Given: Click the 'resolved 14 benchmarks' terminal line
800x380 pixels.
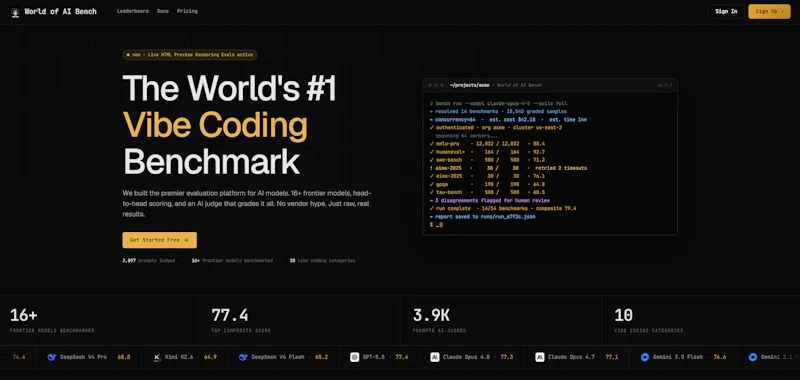Looking at the screenshot, I should (498, 111).
